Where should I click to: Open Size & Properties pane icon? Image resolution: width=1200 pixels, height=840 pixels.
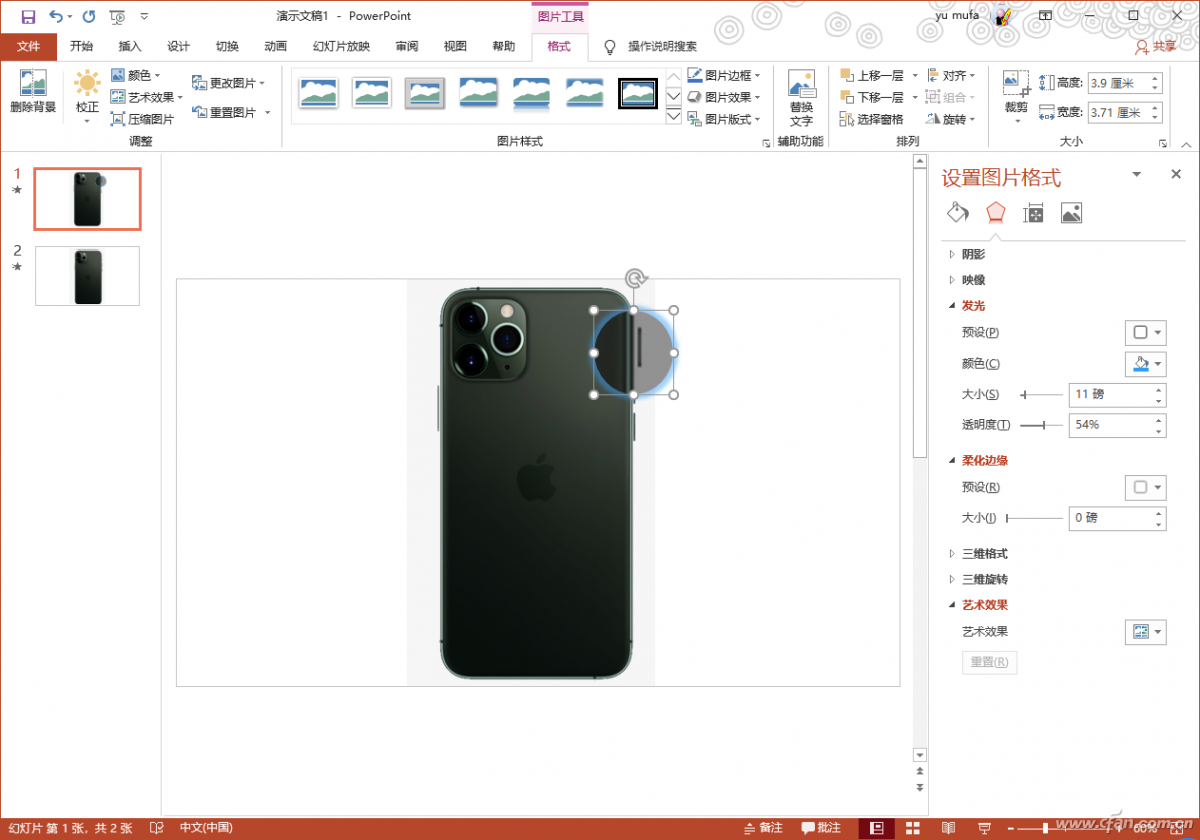(x=1034, y=213)
